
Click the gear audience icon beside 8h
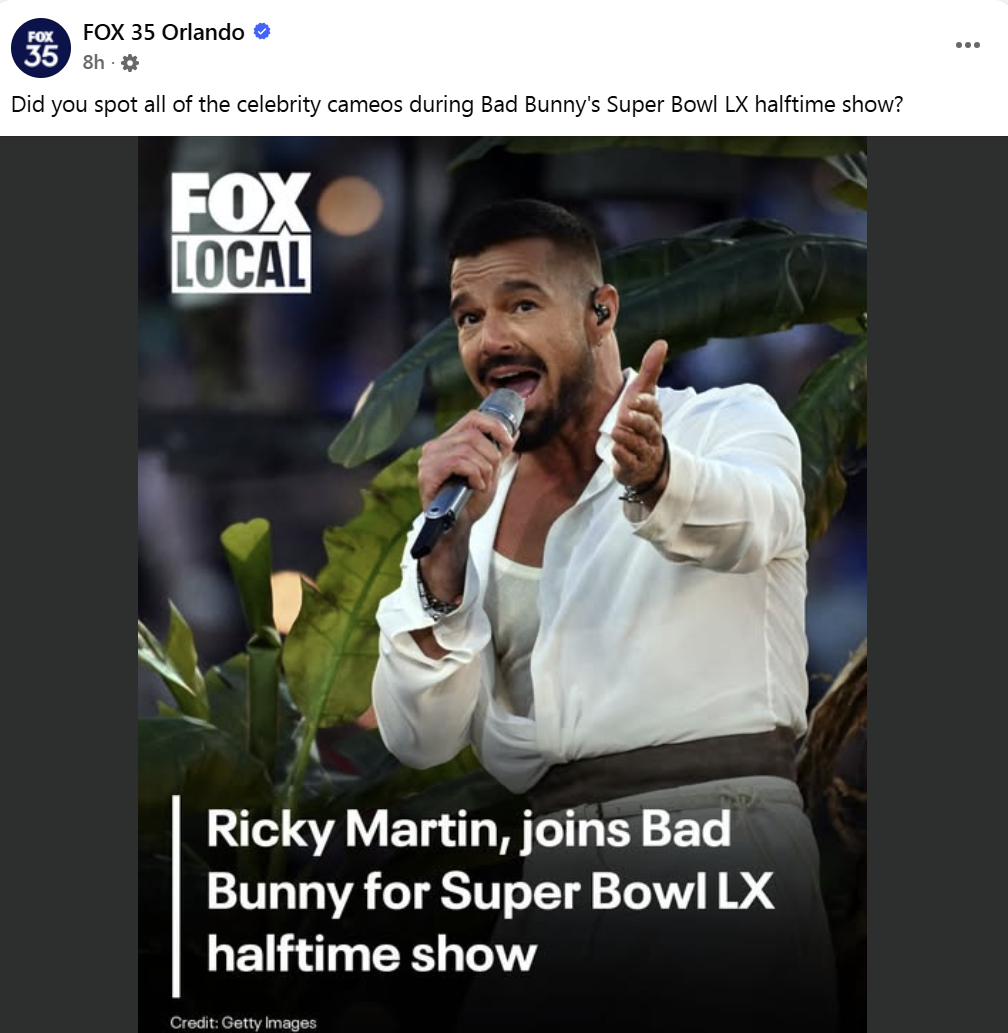click(130, 63)
